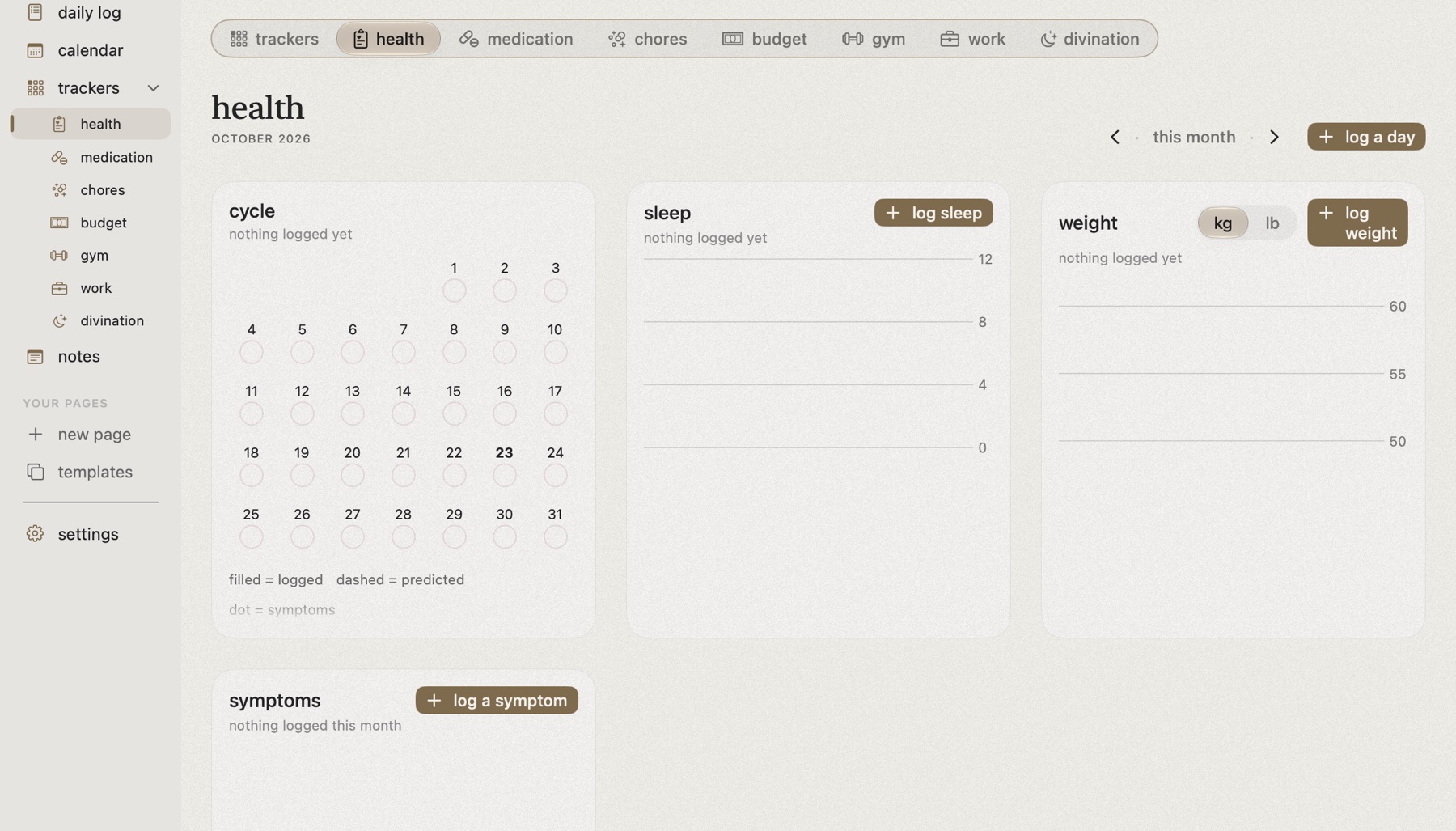Viewport: 1456px width, 831px height.
Task: Click the notes icon in sidebar
Action: pyautogui.click(x=35, y=356)
